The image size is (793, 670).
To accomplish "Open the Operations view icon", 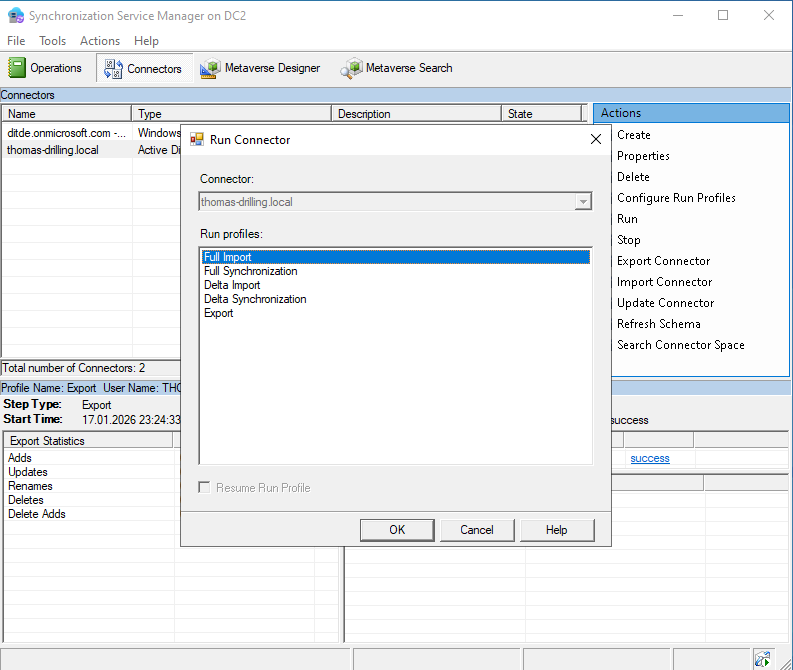I will 17,68.
